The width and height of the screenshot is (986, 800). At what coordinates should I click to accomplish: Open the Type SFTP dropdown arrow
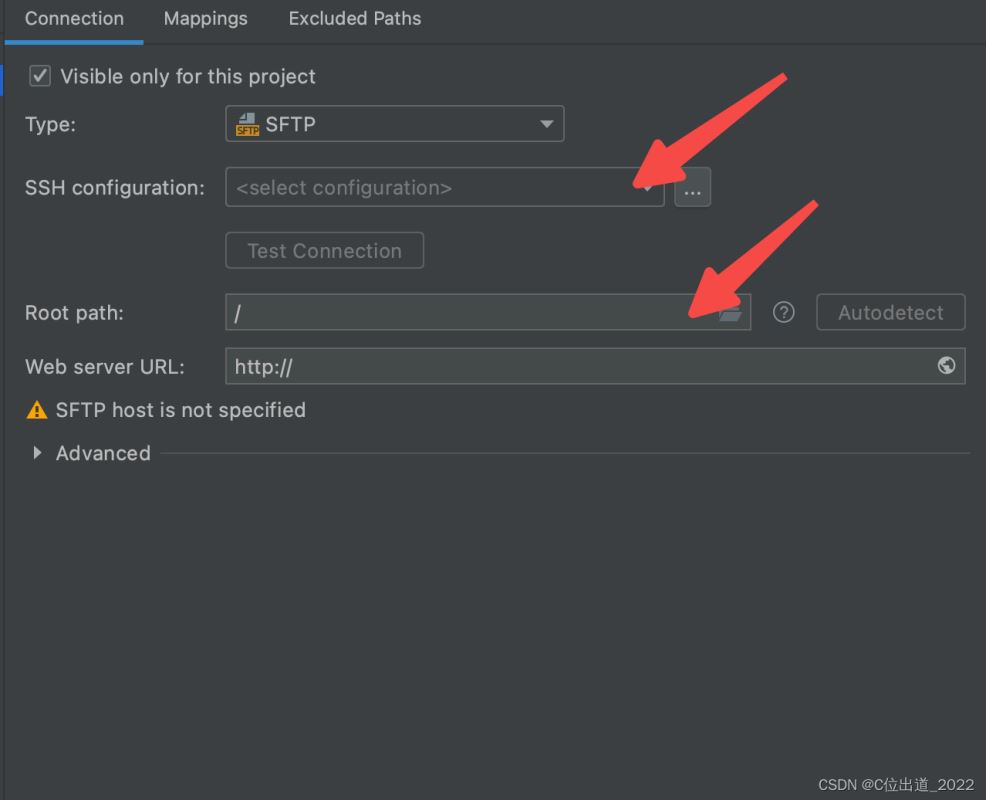pyautogui.click(x=546, y=124)
